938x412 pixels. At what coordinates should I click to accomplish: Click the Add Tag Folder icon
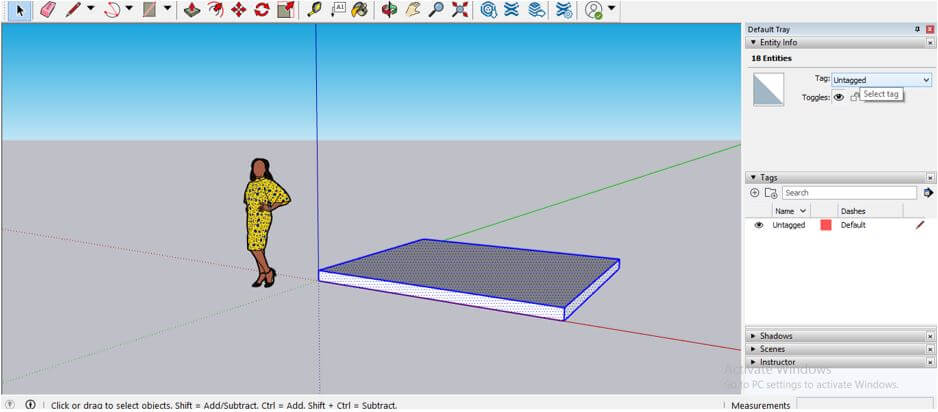tap(771, 193)
